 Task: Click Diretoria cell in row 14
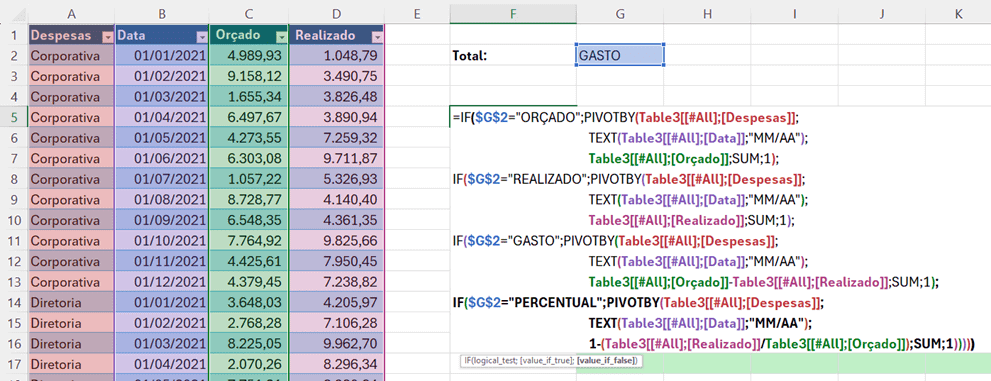click(x=71, y=302)
